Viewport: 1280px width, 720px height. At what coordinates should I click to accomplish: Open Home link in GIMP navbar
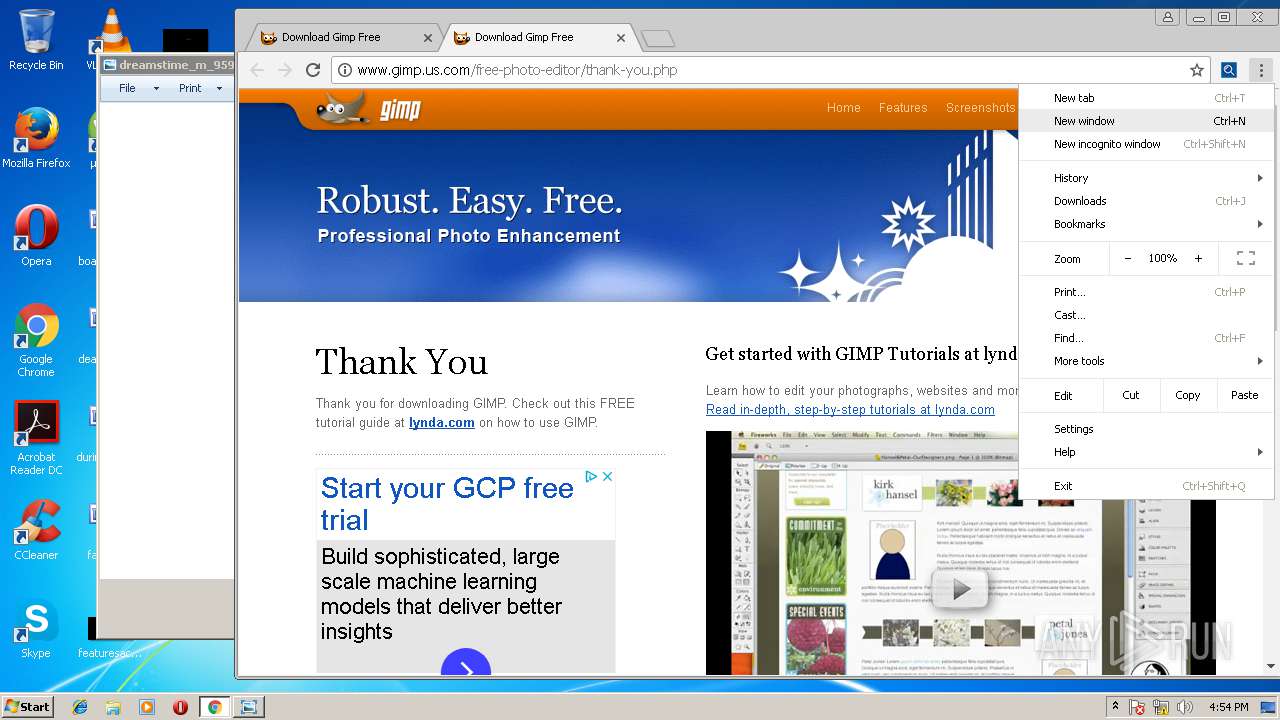(843, 108)
